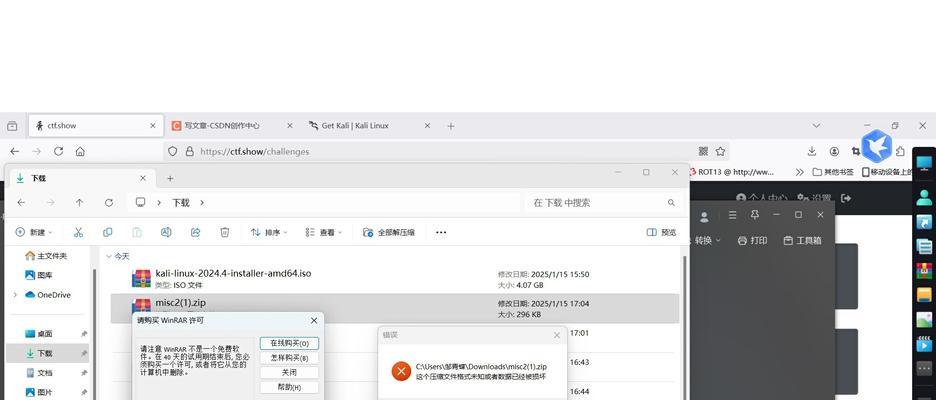Click 帮助(H) in WinRAR dialog
Viewport: 936px width, 400px height.
pos(289,387)
